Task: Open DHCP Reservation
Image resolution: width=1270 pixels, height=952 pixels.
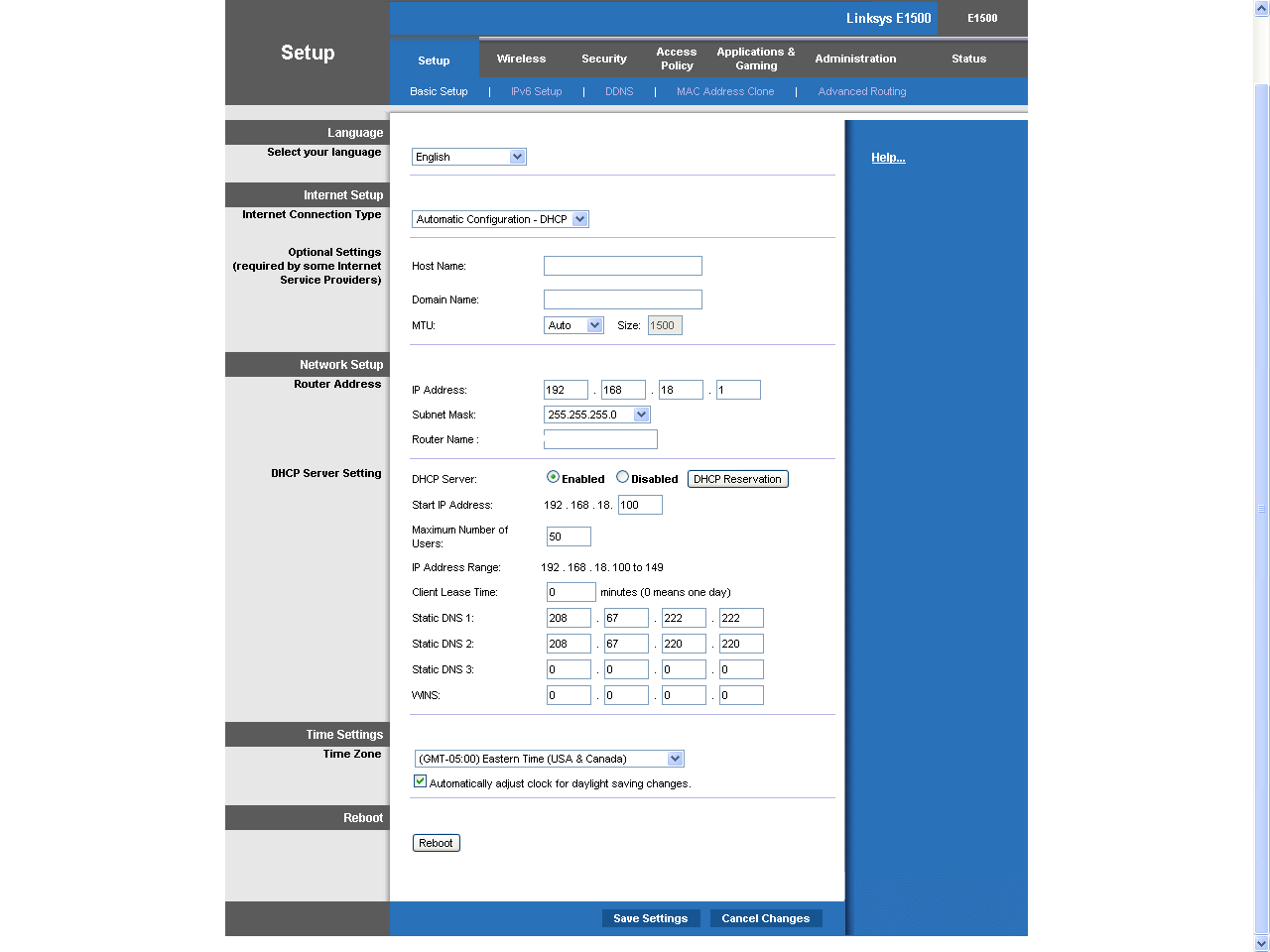Action: click(737, 478)
